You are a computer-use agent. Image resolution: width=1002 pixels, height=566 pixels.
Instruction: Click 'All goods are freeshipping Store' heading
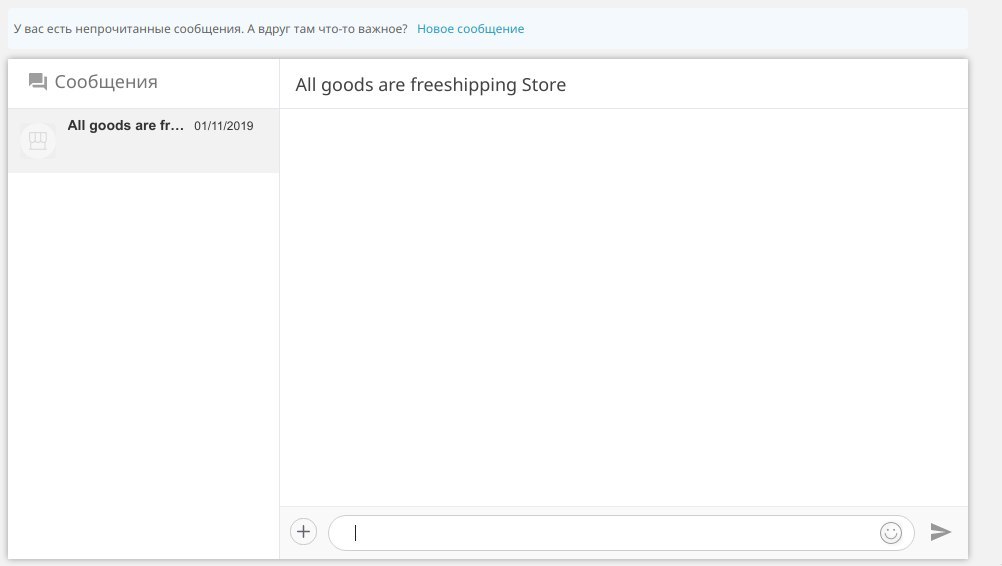[x=431, y=84]
